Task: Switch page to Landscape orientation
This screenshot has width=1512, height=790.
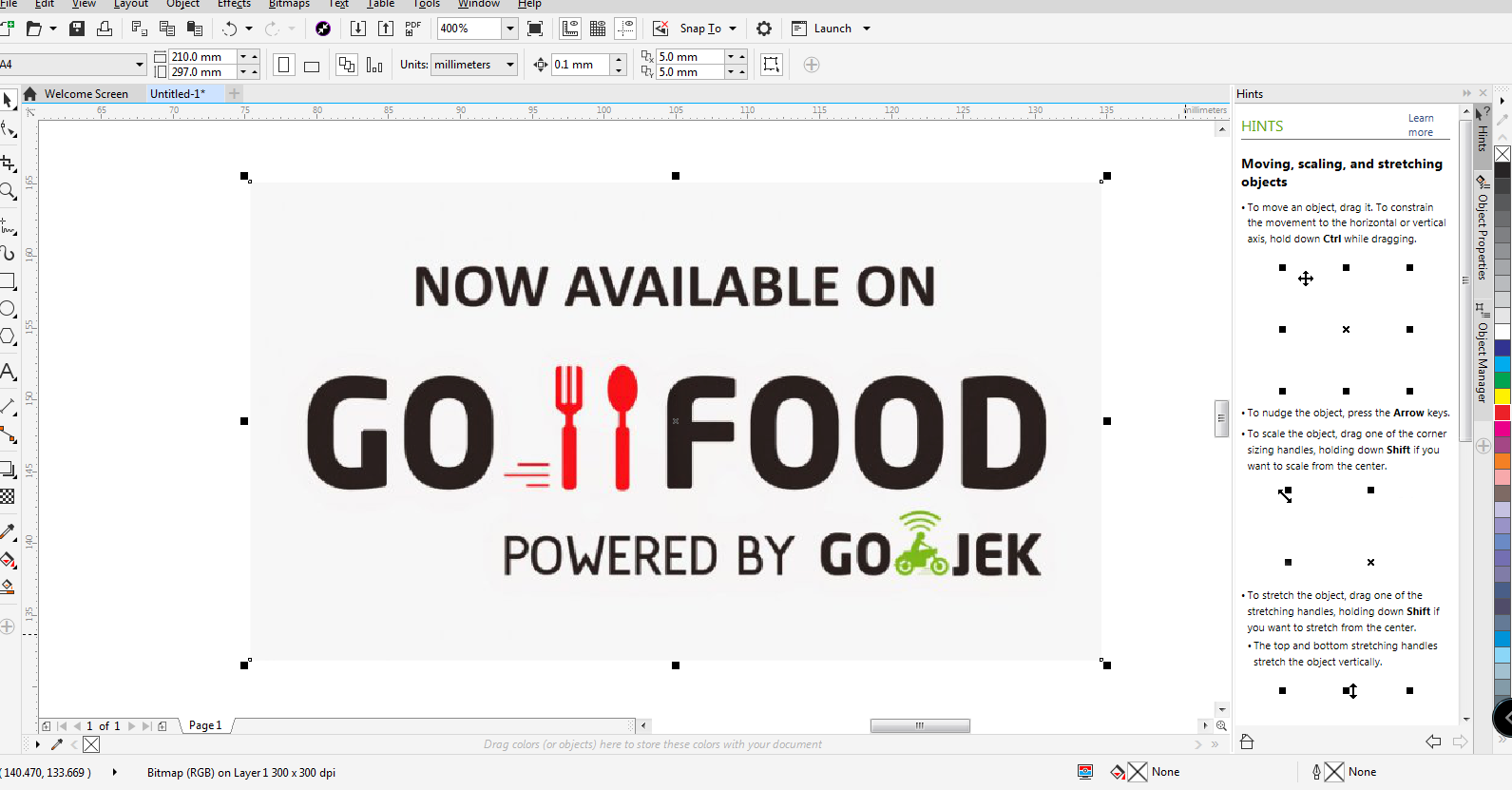Action: coord(312,66)
